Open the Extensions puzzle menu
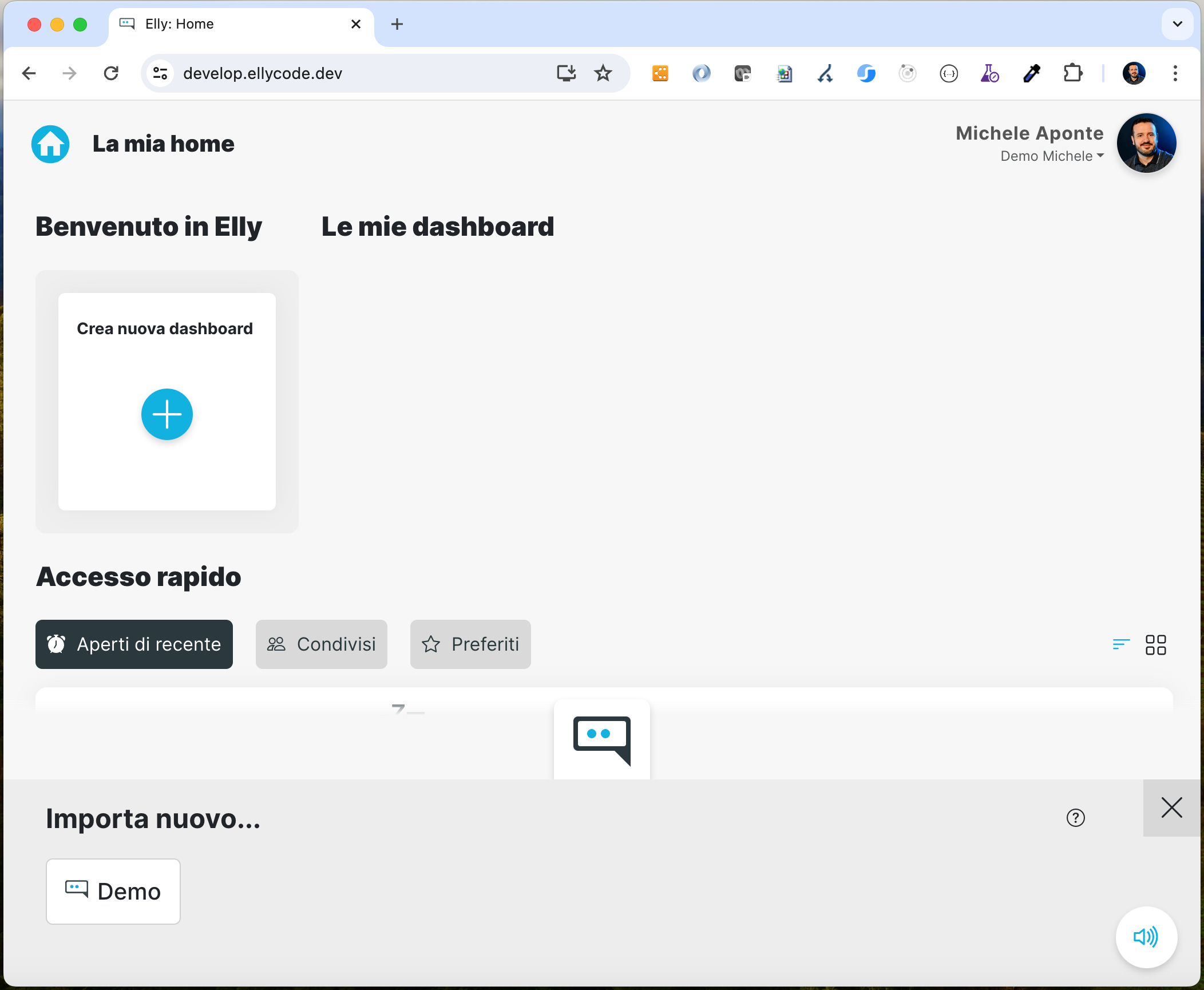 click(1073, 73)
